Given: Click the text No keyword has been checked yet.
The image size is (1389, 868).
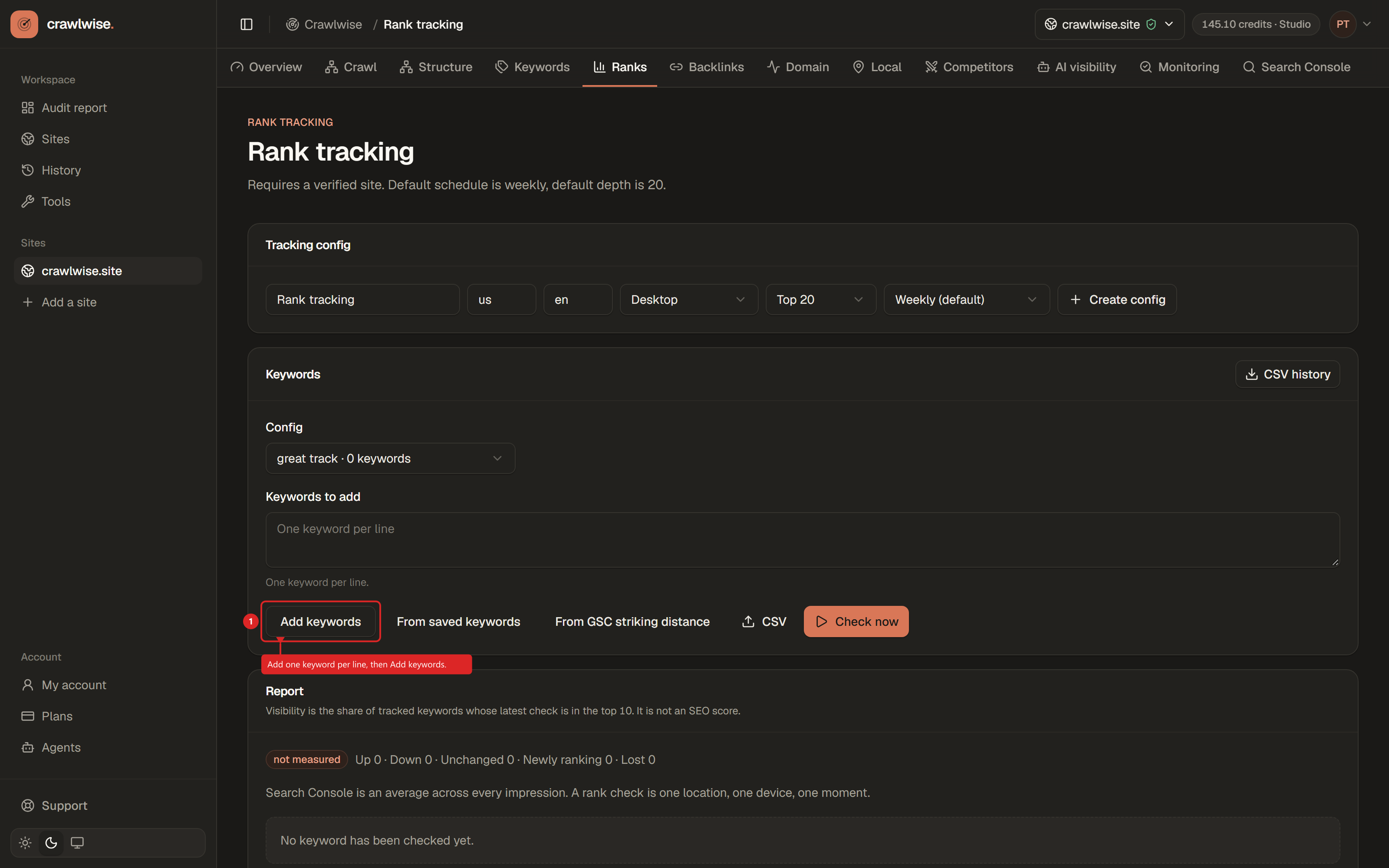Looking at the screenshot, I should tap(377, 841).
